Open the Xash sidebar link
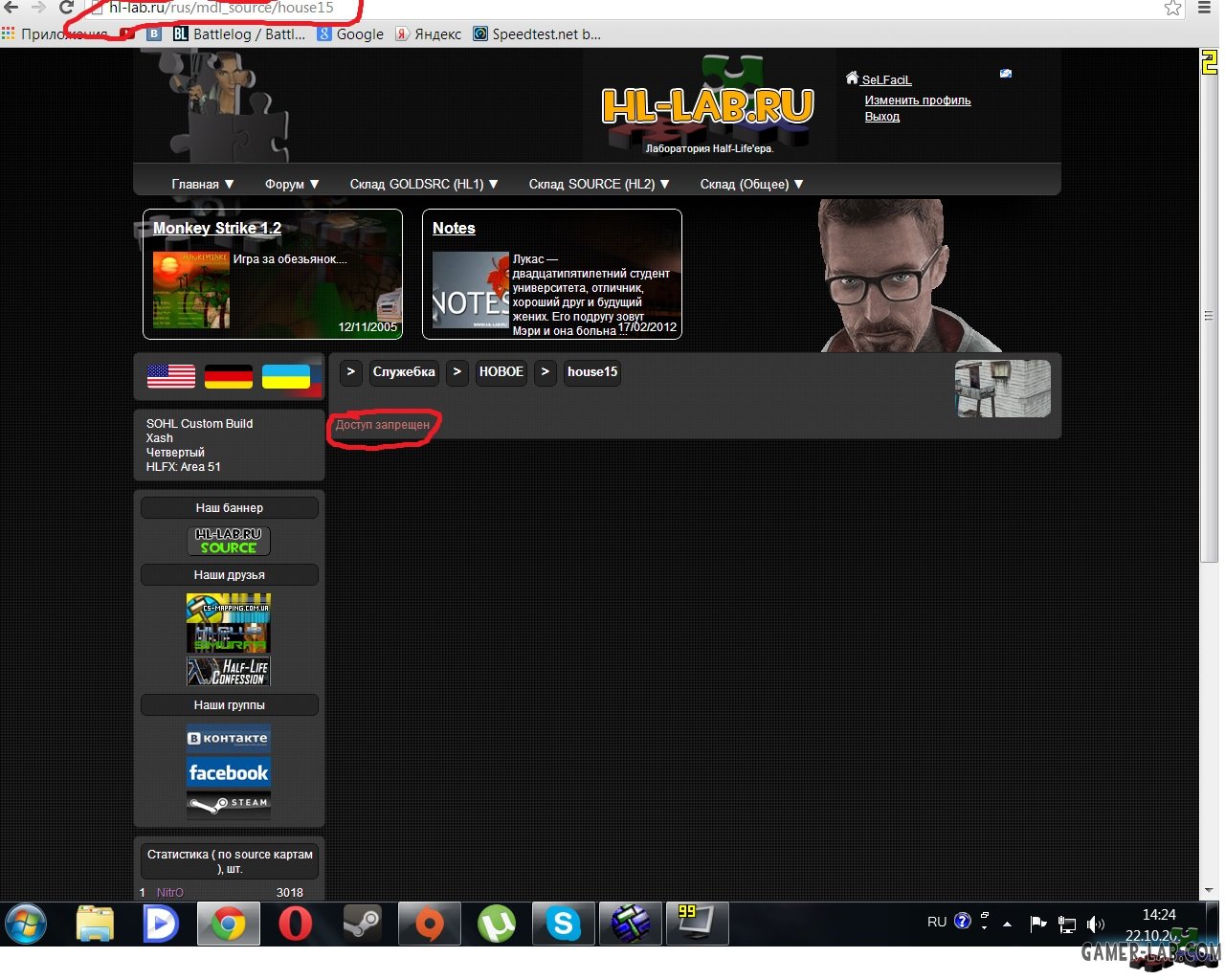1225x980 pixels. click(160, 438)
